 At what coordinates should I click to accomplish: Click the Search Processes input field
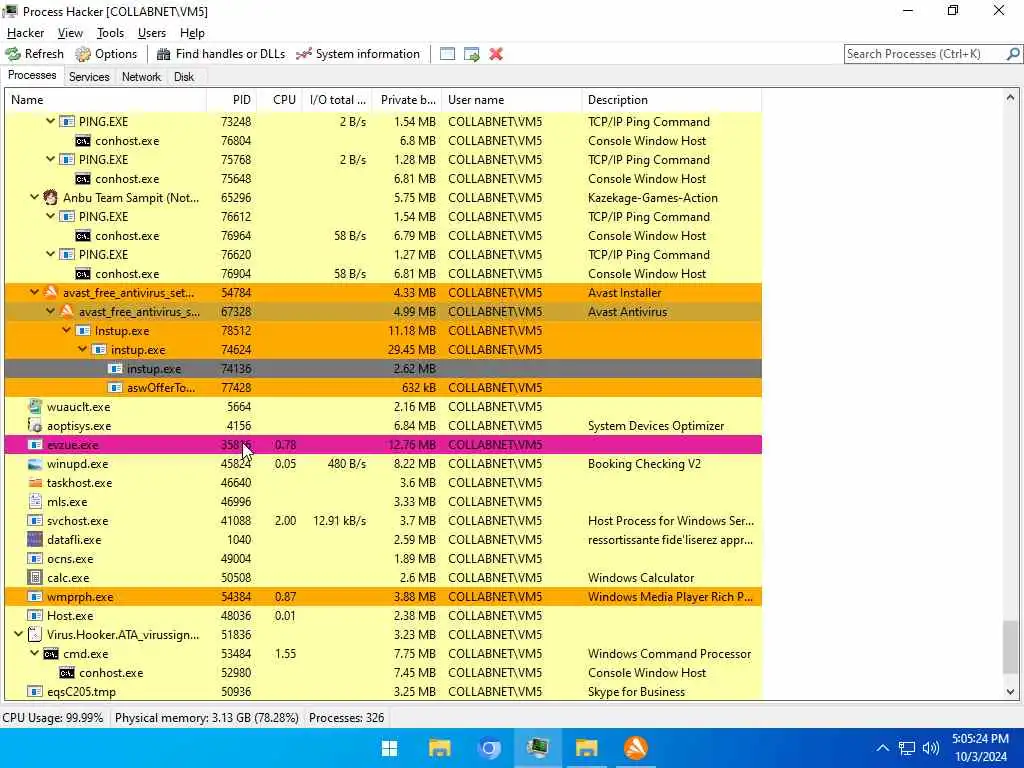click(925, 54)
